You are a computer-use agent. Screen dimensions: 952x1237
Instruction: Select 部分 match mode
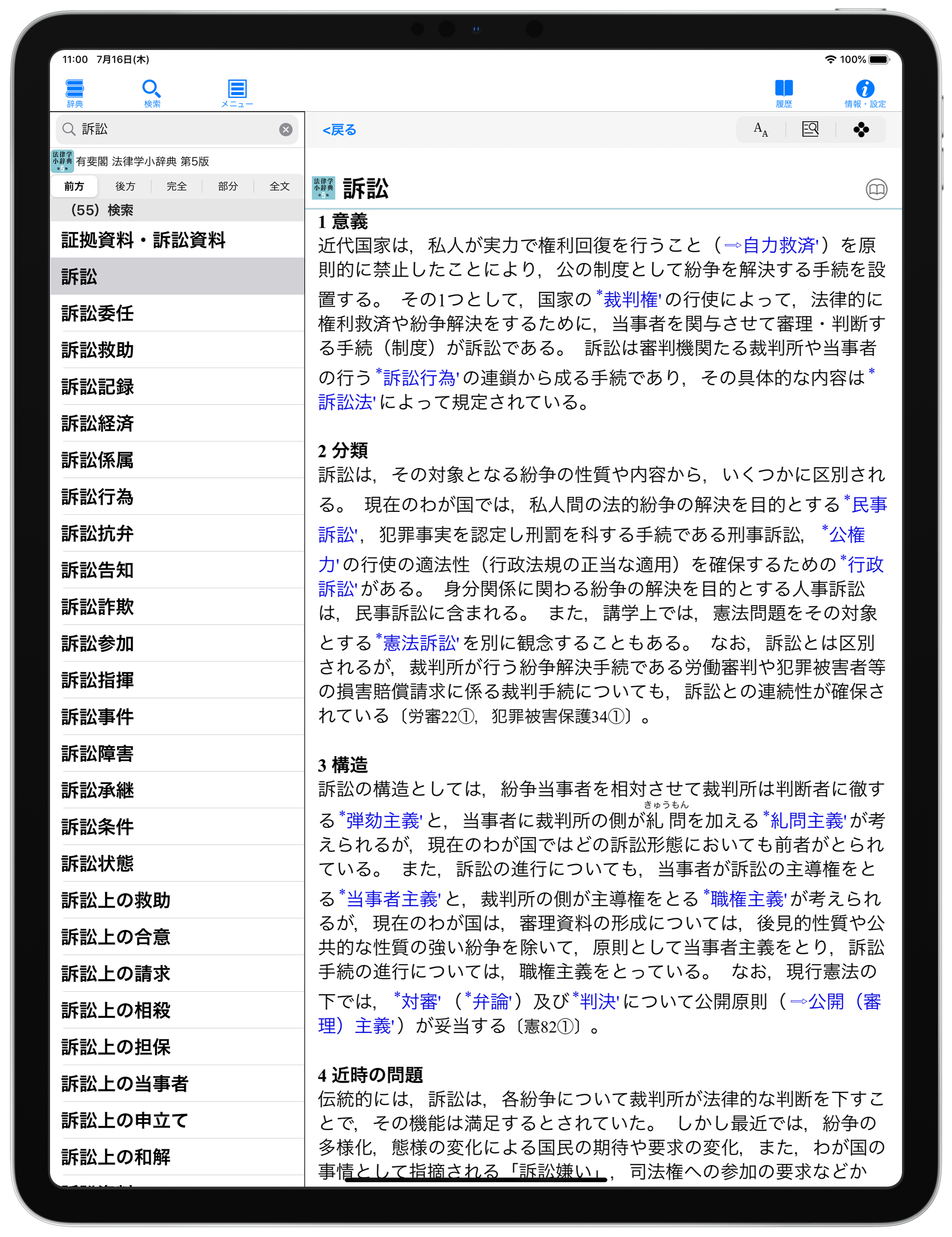(x=228, y=186)
